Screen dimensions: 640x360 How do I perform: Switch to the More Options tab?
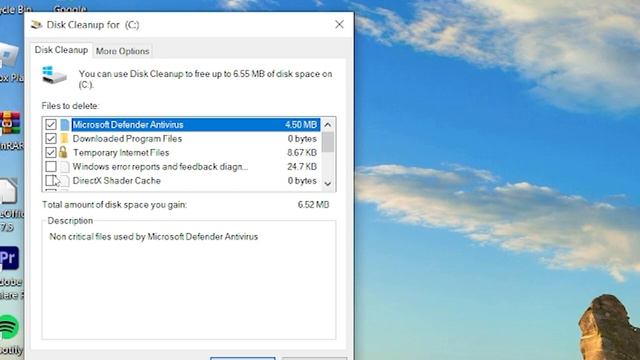122,51
